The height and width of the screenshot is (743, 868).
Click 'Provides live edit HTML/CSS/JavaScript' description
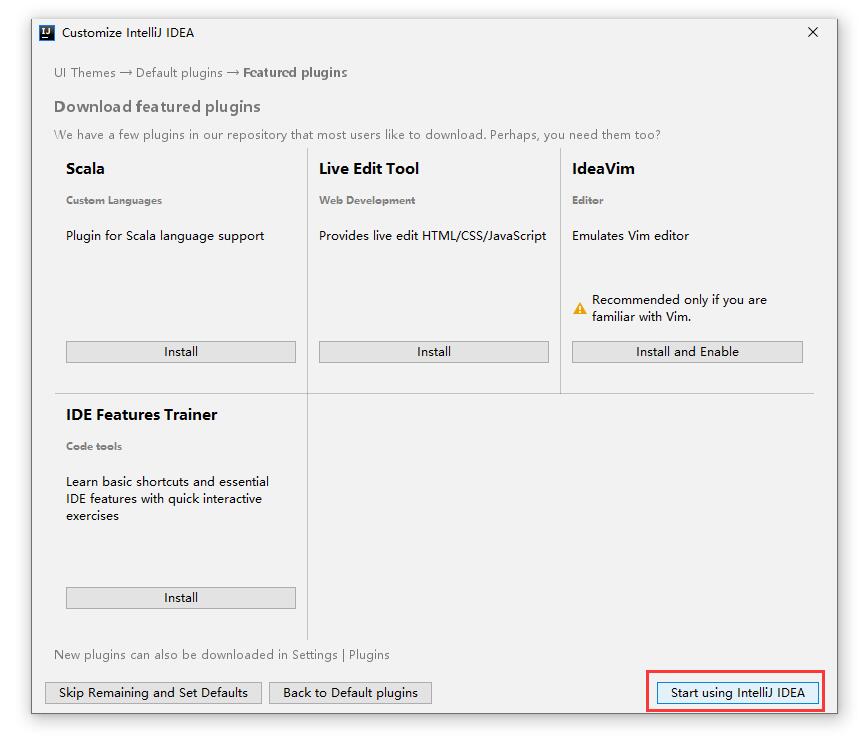pos(432,236)
